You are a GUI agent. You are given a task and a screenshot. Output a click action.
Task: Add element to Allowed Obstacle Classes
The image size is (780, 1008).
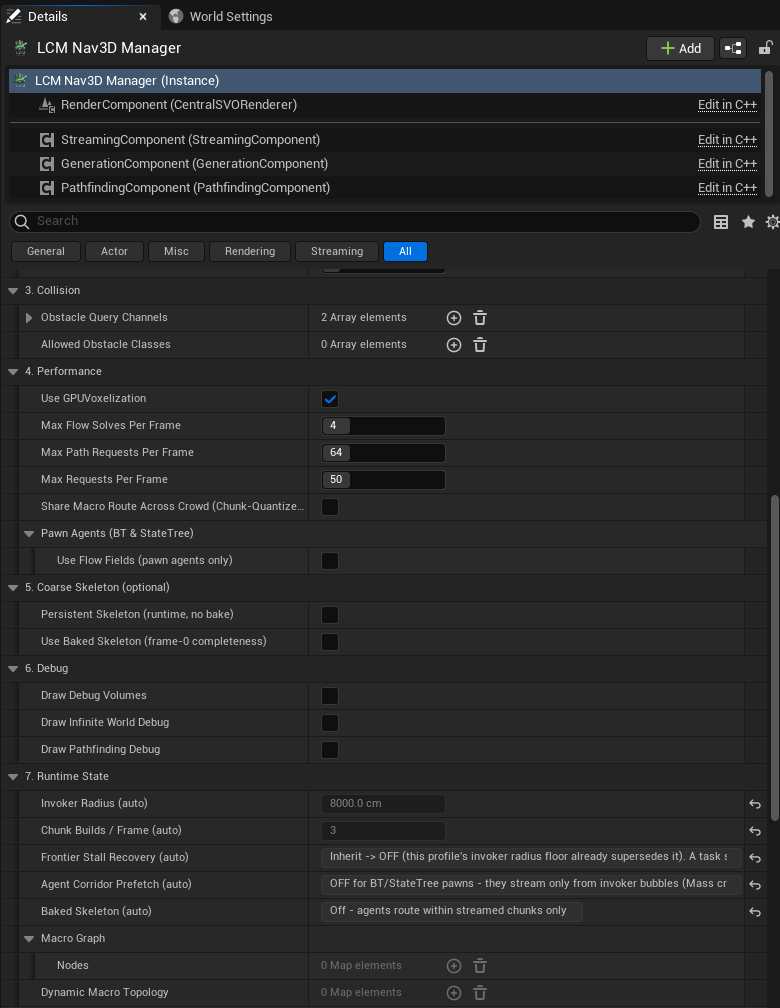454,345
